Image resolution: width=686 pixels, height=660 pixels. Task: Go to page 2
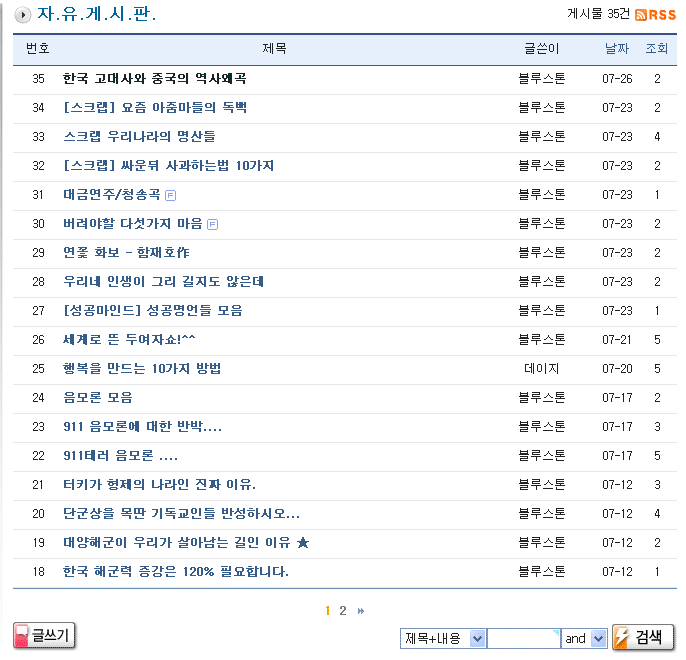point(343,611)
